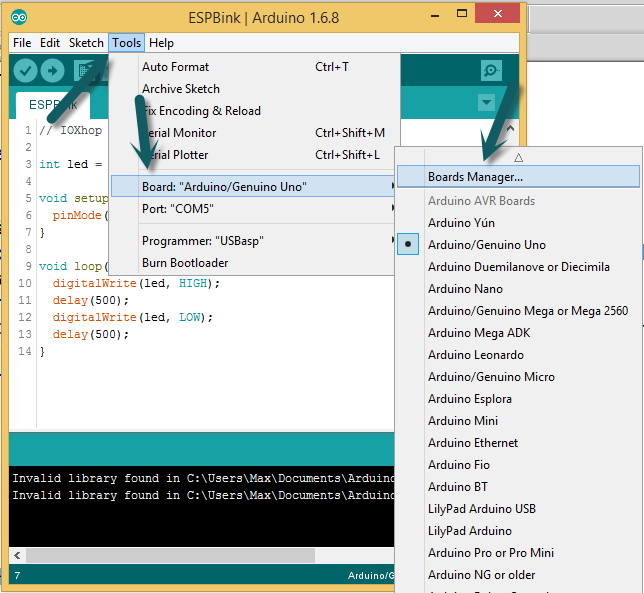Image resolution: width=644 pixels, height=593 pixels.
Task: Click the void loop line
Action: [x=74, y=267]
